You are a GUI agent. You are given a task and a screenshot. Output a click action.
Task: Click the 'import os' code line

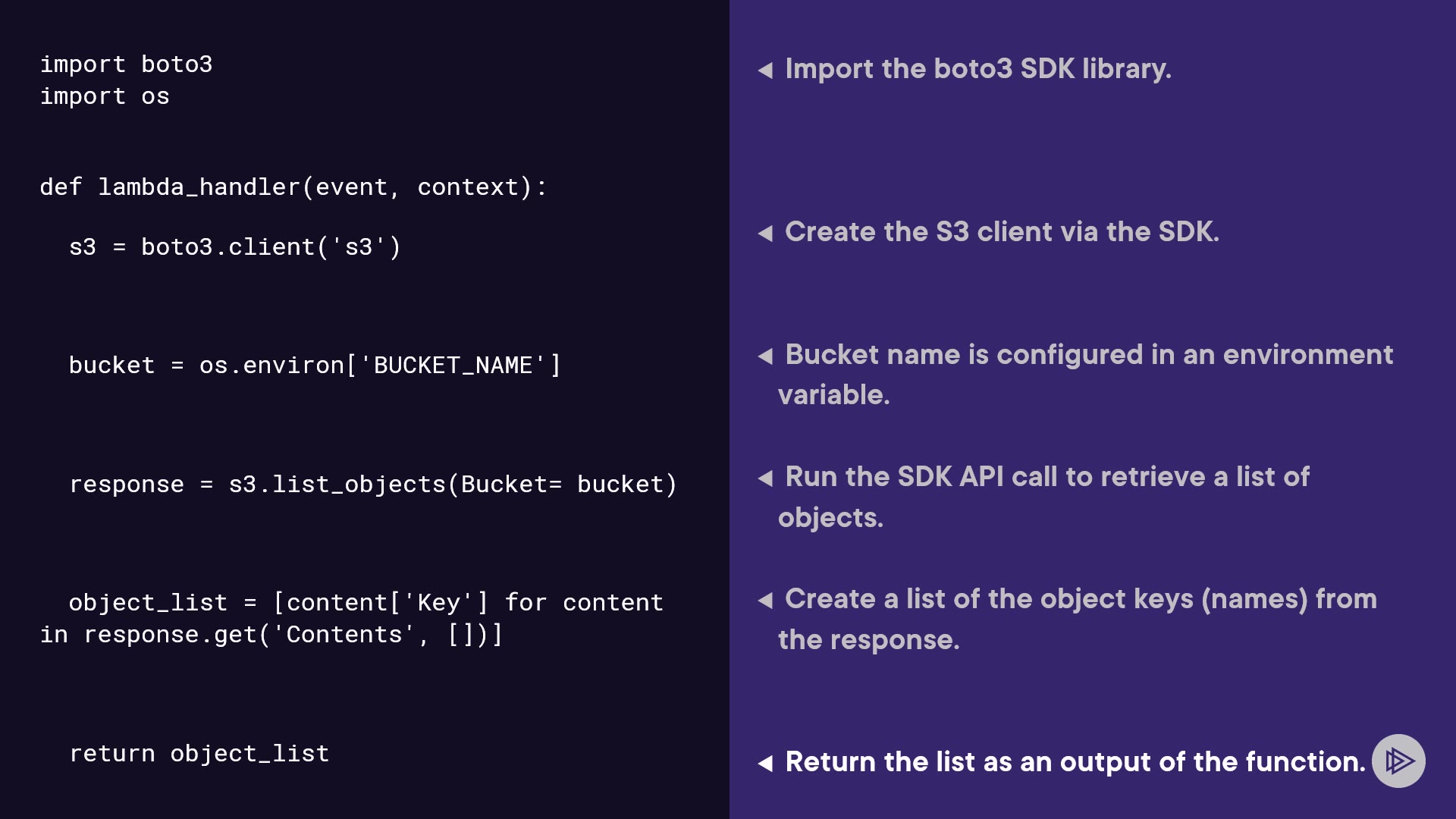(x=105, y=96)
